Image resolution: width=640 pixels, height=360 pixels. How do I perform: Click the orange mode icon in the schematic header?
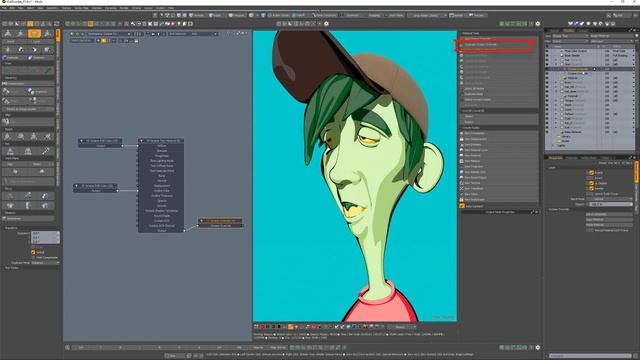tap(104, 40)
